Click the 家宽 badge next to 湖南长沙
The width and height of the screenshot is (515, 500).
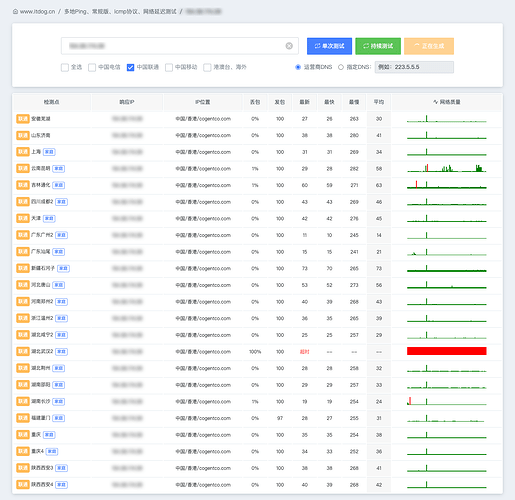(59, 402)
